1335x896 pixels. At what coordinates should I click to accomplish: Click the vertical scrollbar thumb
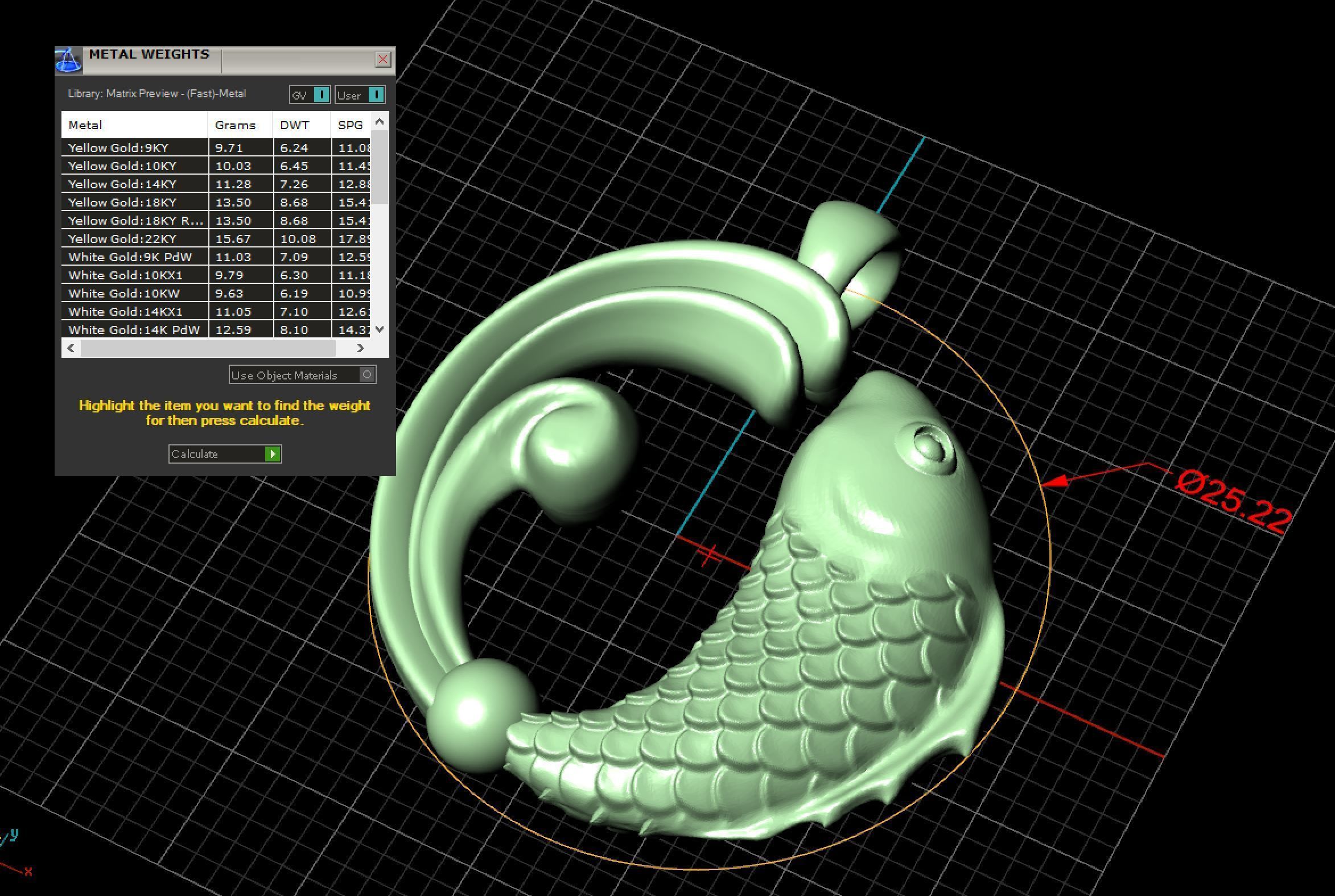(x=380, y=167)
